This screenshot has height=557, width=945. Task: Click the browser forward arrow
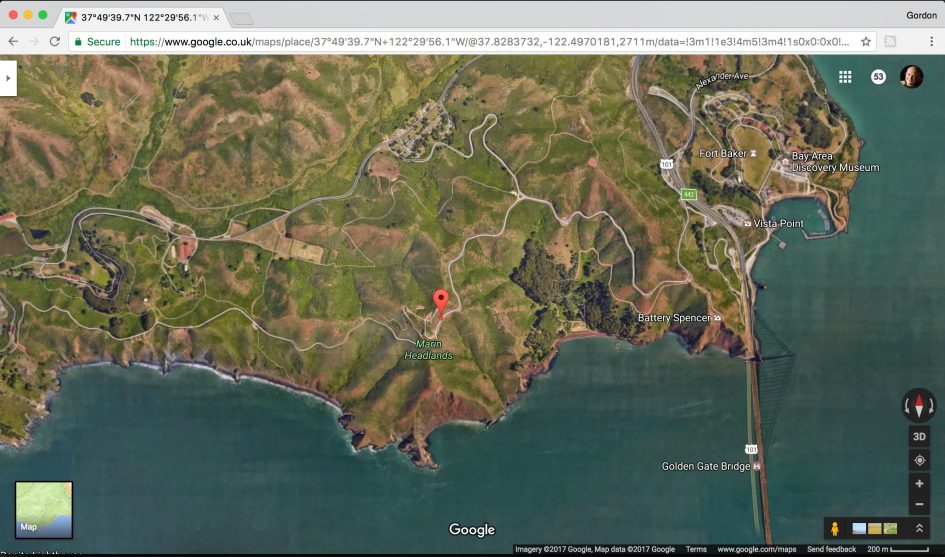[x=34, y=42]
